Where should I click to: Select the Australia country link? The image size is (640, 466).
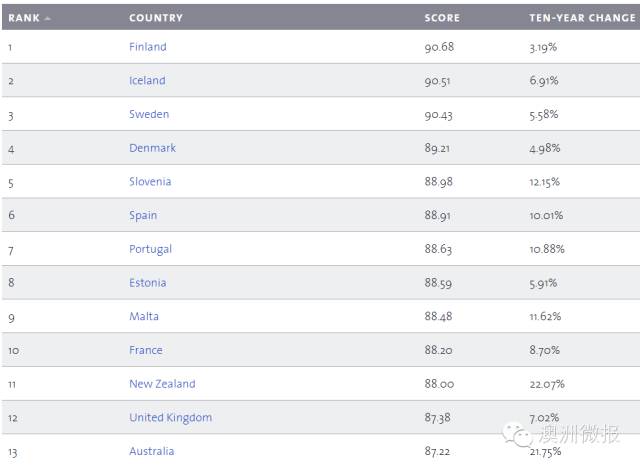pyautogui.click(x=151, y=452)
